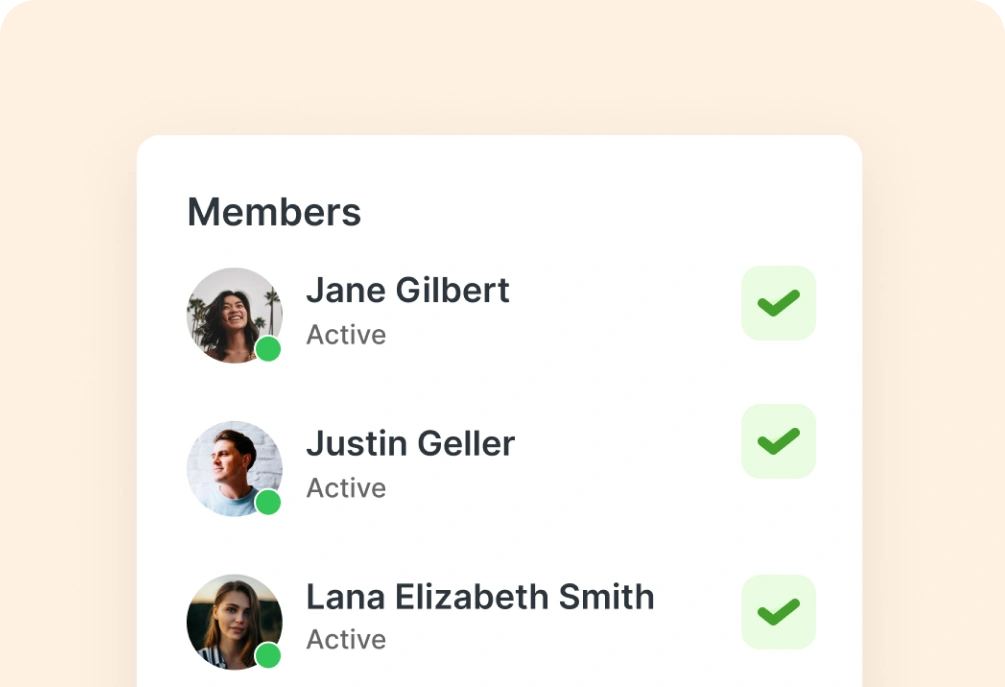Click empty white space right of Members heading
The width and height of the screenshot is (1005, 687).
click(x=600, y=212)
